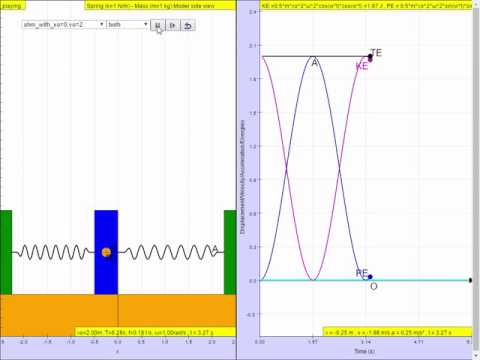Viewport: 480px width, 360px height.
Task: Click the 'A' label at the peak of the curve
Action: coord(315,63)
